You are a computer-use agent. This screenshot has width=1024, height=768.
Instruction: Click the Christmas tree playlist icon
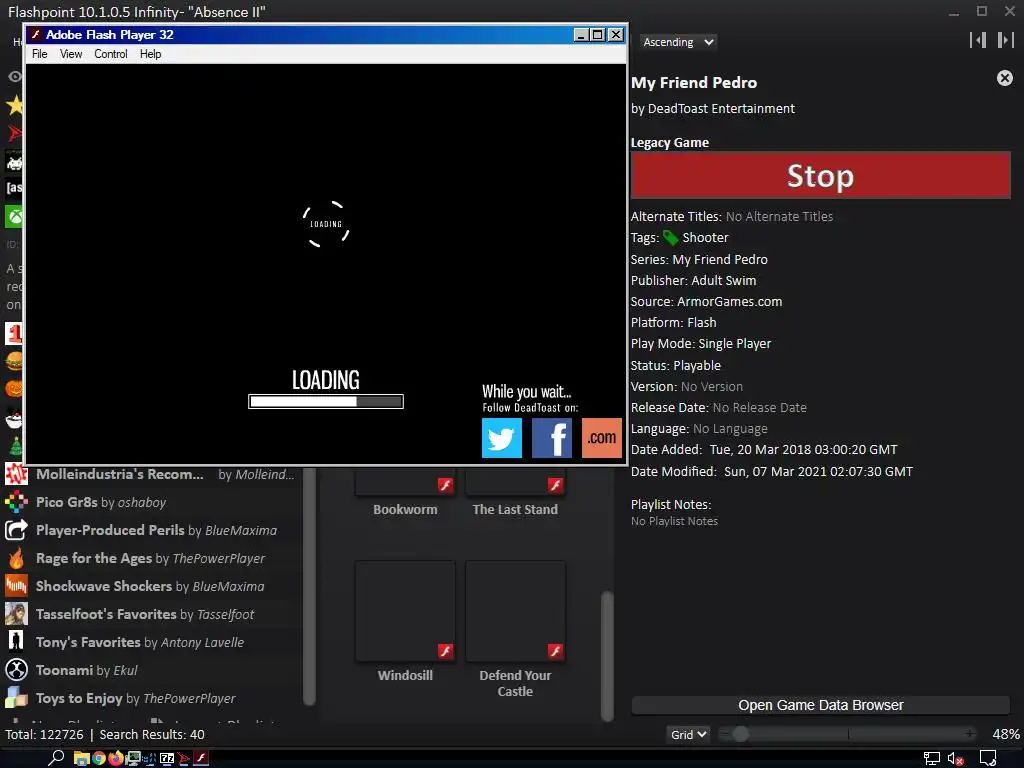point(14,445)
